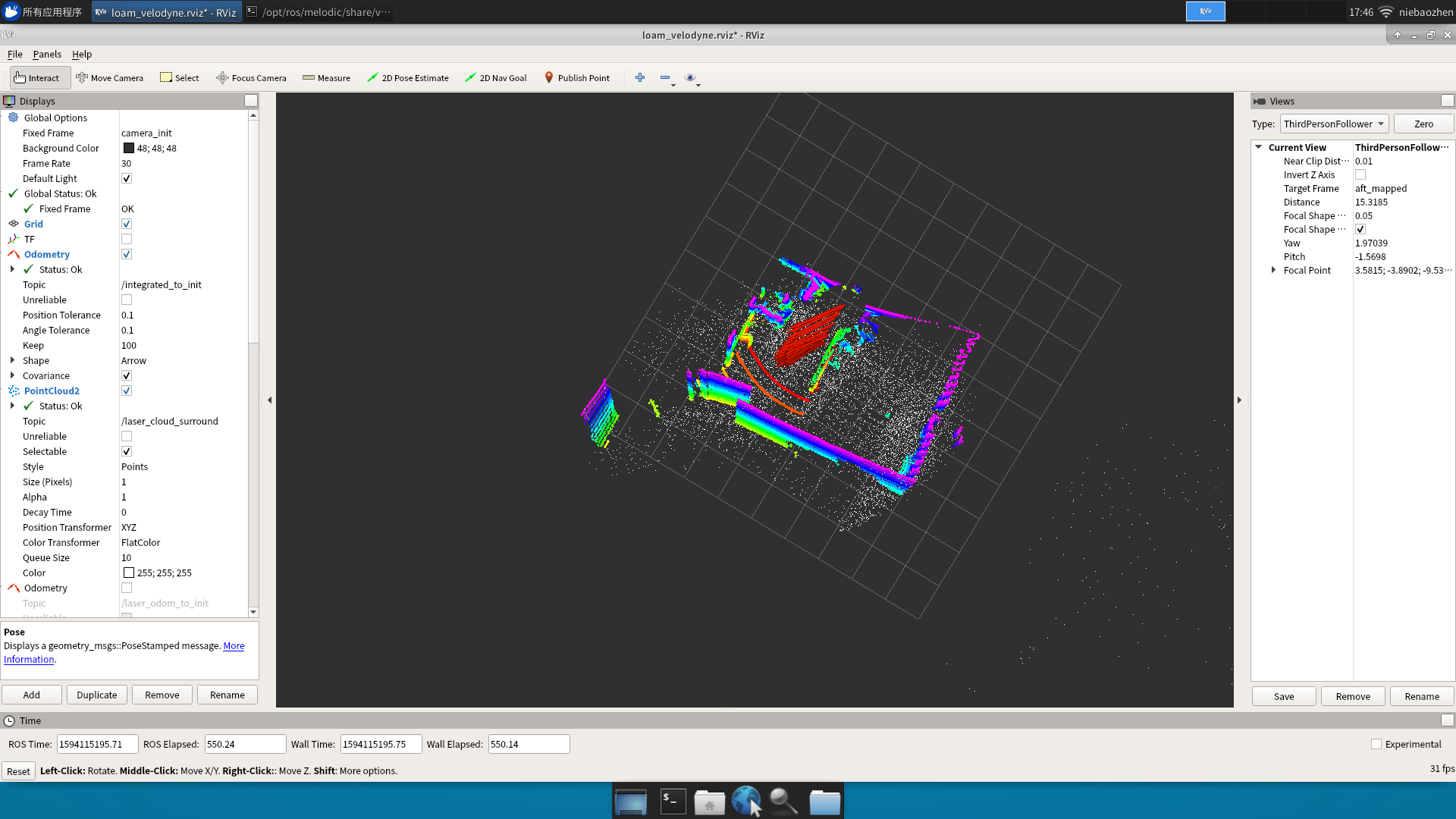Screen dimensions: 1456x819
Task: Open the Panels menu
Action: (47, 54)
